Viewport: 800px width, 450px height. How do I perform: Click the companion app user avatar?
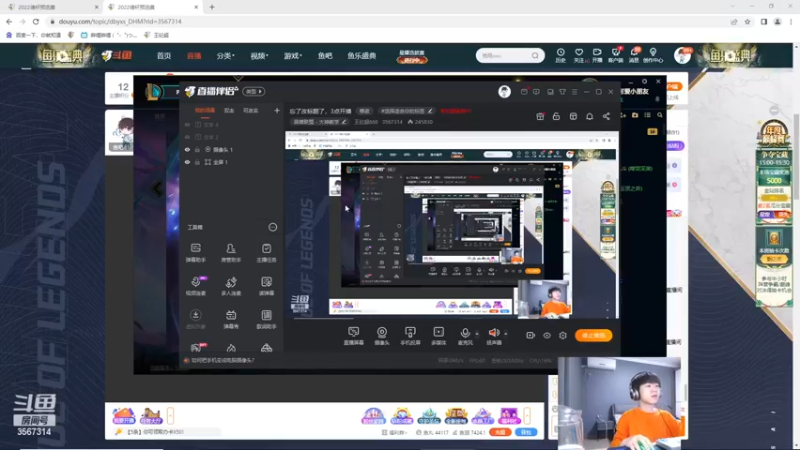pyautogui.click(x=504, y=91)
